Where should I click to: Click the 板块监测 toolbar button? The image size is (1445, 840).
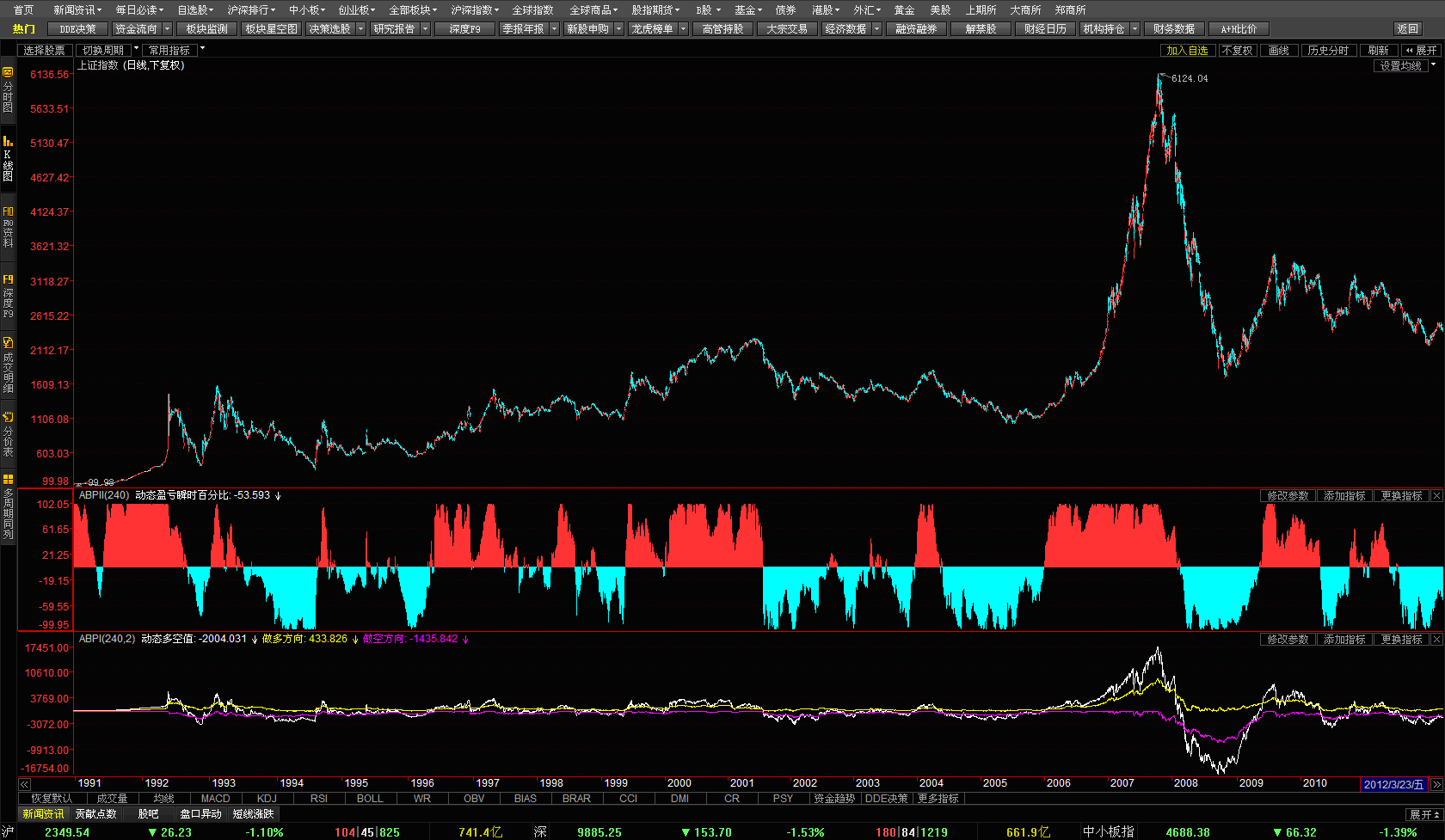(x=206, y=29)
